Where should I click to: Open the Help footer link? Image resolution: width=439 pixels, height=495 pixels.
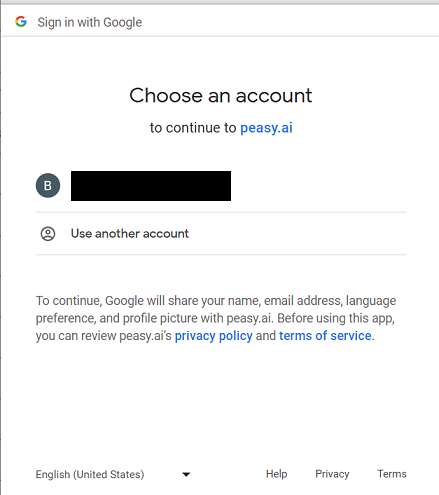tap(276, 474)
